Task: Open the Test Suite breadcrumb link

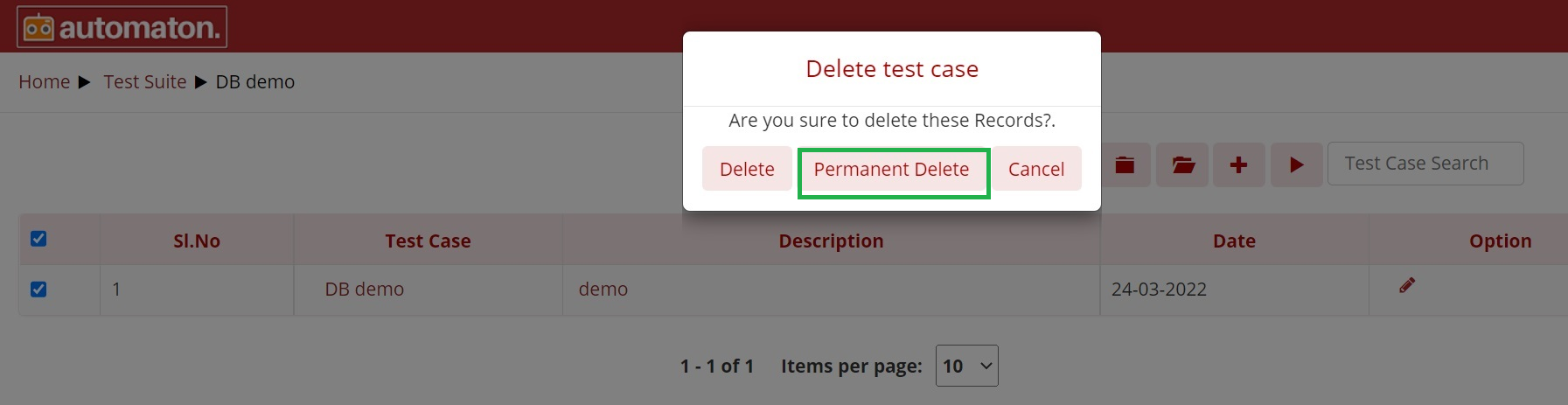Action: pyautogui.click(x=145, y=81)
